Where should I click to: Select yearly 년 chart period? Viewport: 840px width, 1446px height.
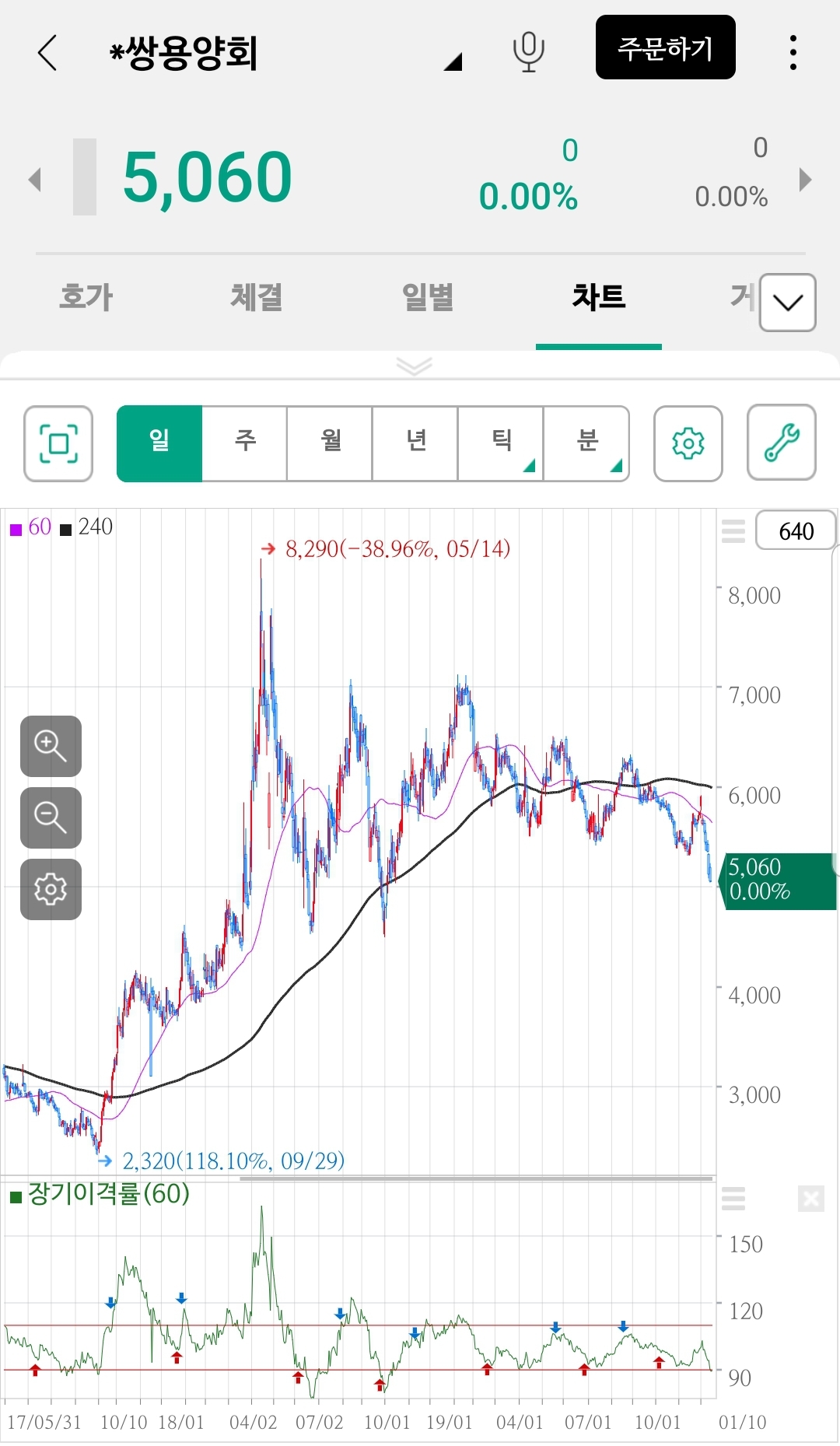[416, 443]
